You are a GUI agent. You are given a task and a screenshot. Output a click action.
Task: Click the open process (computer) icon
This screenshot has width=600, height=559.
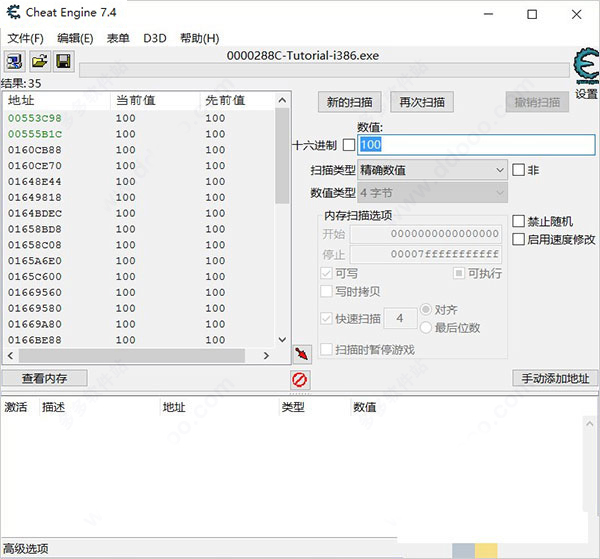(x=14, y=62)
